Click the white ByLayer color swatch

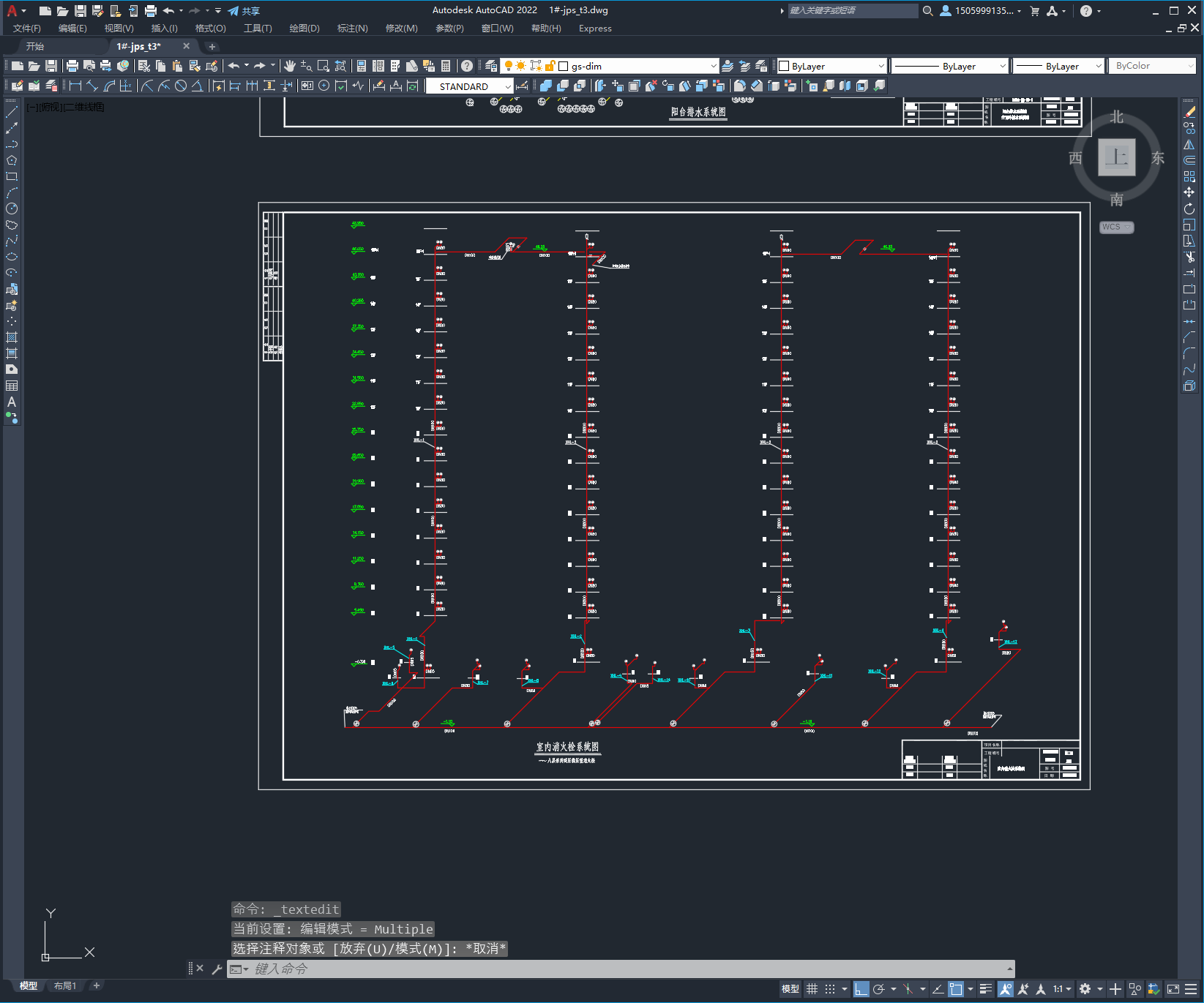click(x=784, y=66)
